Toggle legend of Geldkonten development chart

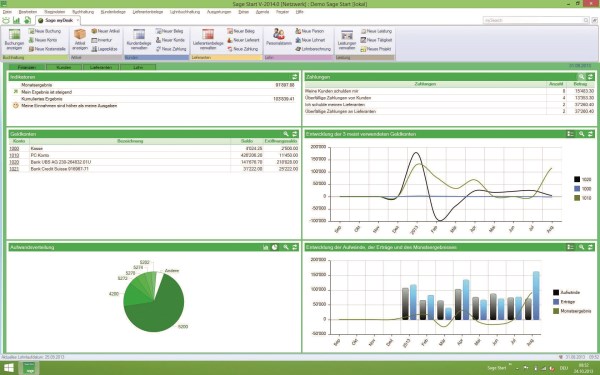[x=571, y=134]
